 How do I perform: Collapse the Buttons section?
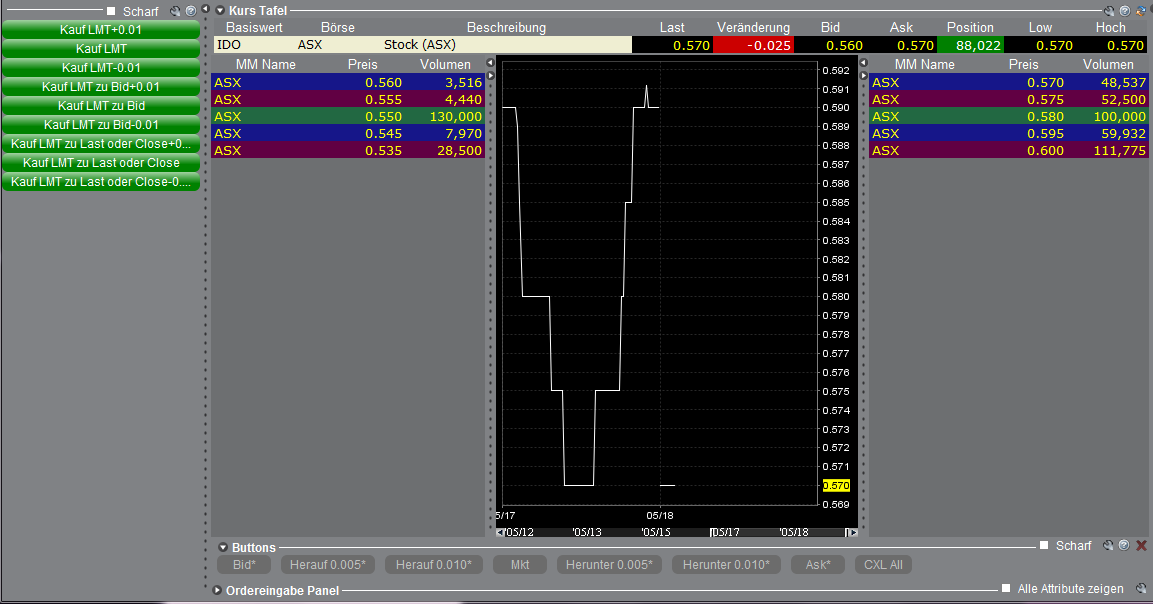pos(223,547)
